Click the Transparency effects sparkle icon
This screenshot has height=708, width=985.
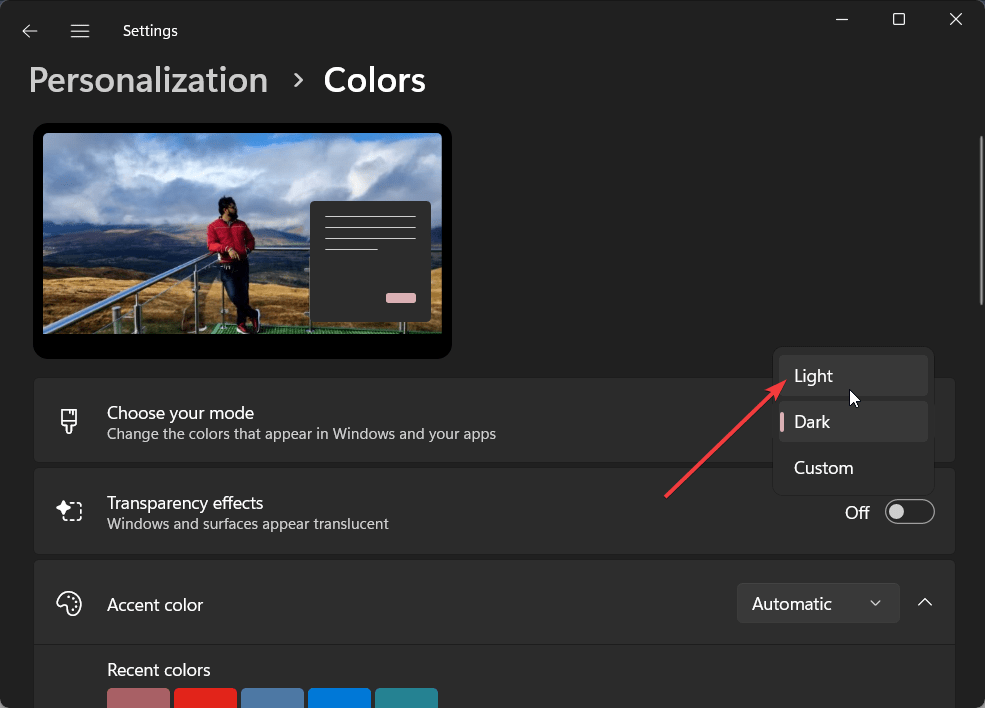[x=69, y=511]
